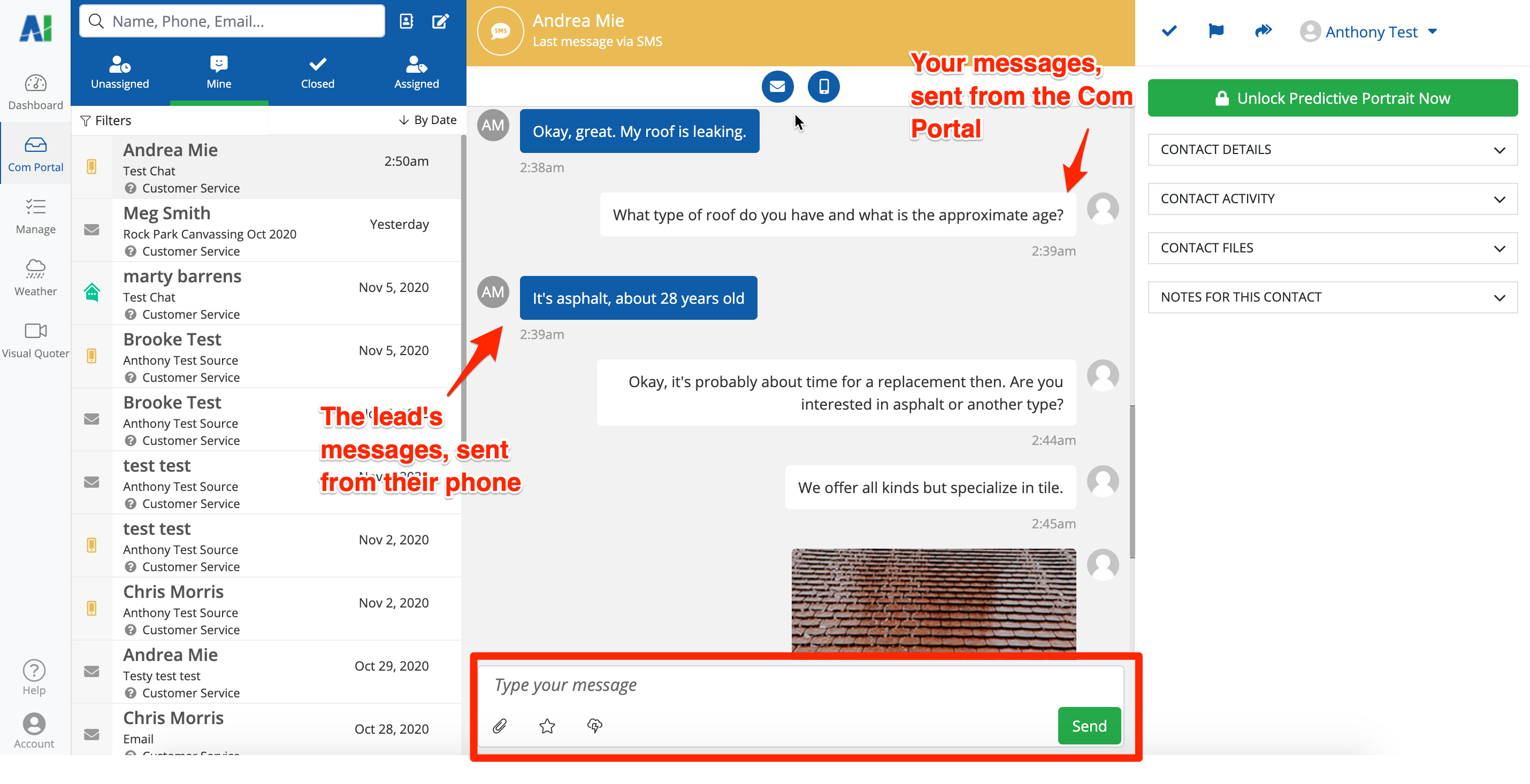Image resolution: width=1530 pixels, height=784 pixels.
Task: Click the compose new message icon
Action: coord(440,21)
